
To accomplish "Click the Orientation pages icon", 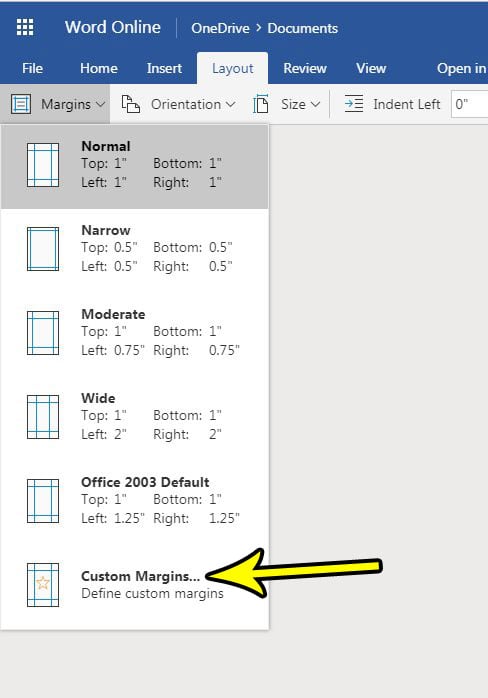I will click(131, 104).
